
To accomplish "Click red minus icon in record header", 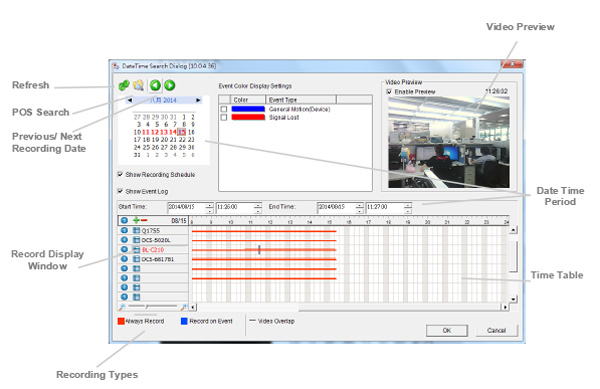I will [x=144, y=220].
